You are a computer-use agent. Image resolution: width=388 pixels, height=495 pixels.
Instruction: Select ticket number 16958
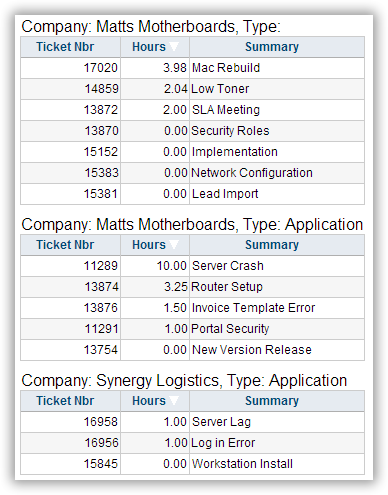pyautogui.click(x=101, y=422)
